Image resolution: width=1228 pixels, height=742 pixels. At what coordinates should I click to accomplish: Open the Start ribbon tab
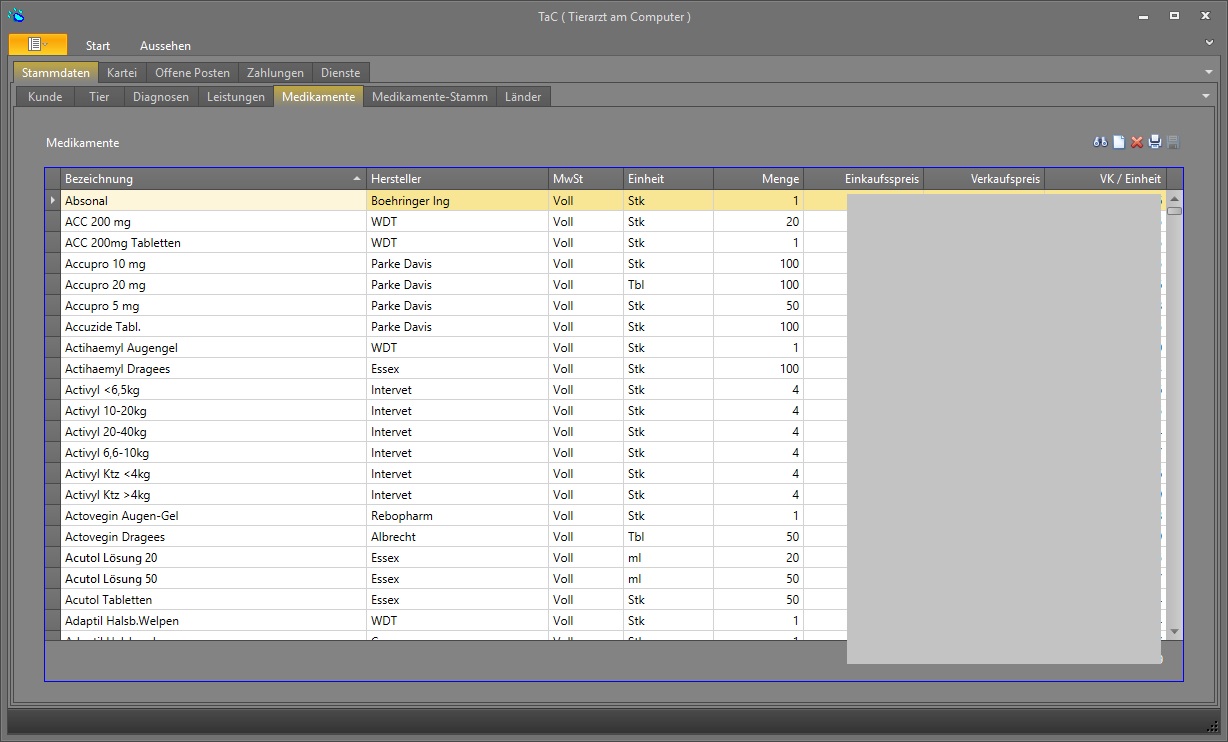pos(98,46)
